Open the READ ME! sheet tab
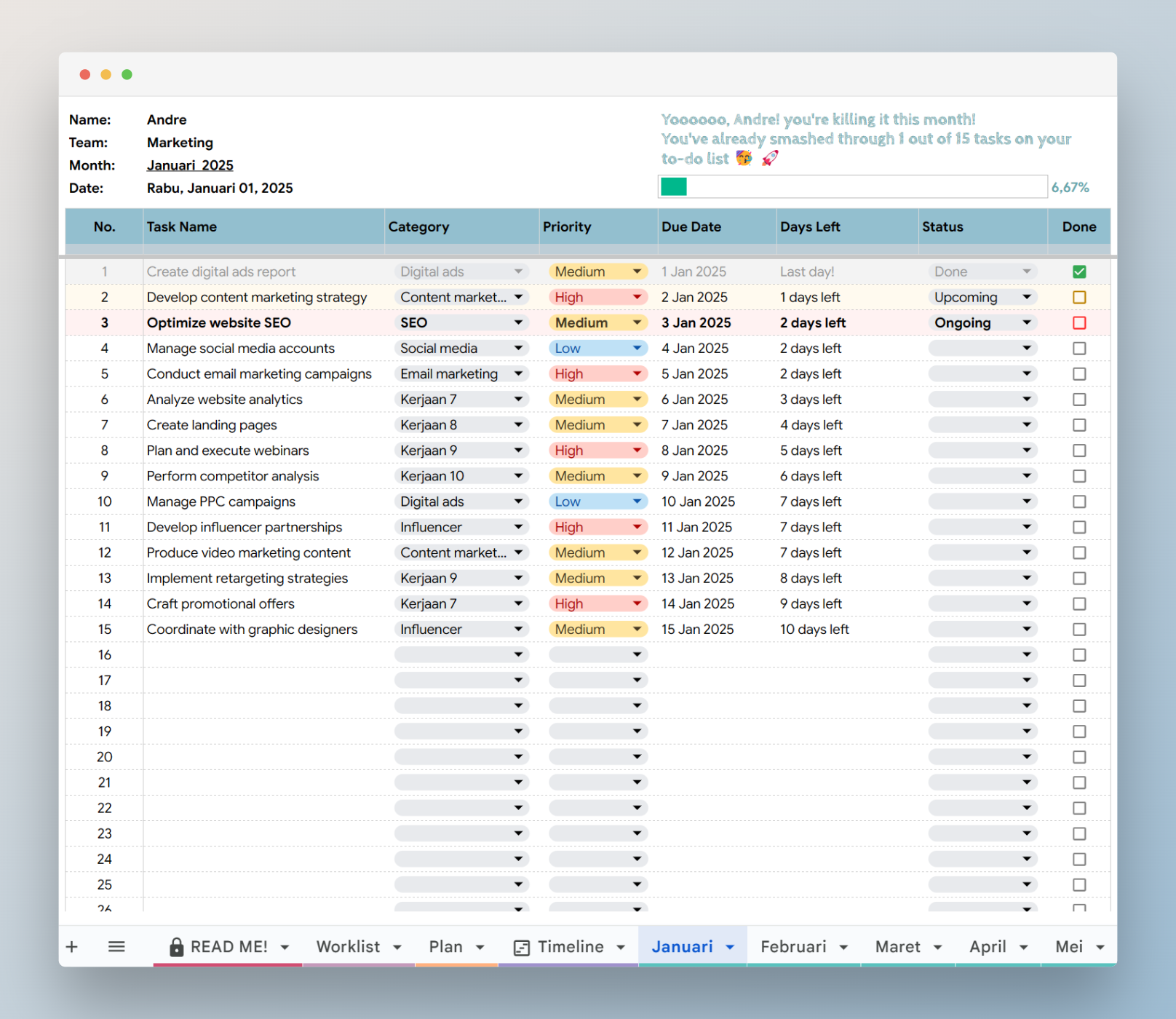The image size is (1176, 1019). coord(229,947)
